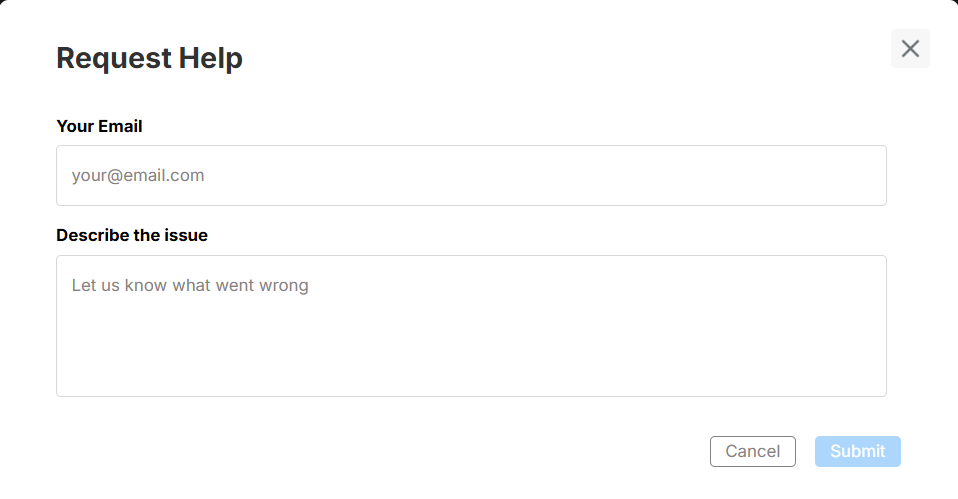Send the help request with Submit
This screenshot has width=958, height=499.
coord(857,451)
